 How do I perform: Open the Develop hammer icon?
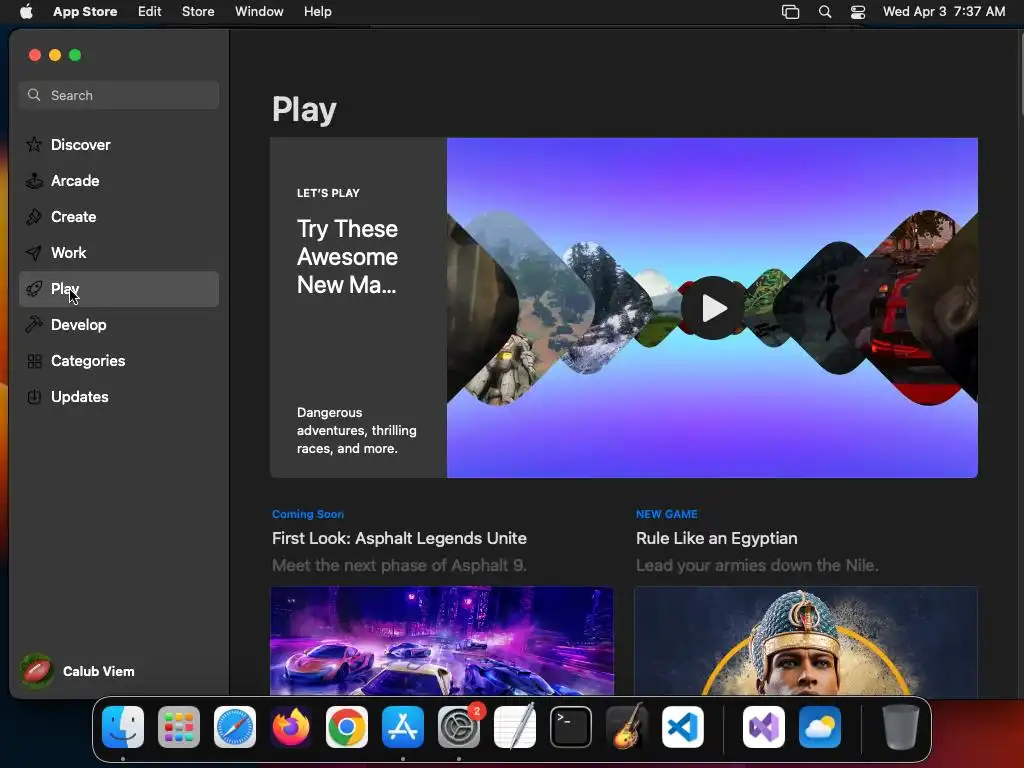pos(34,325)
